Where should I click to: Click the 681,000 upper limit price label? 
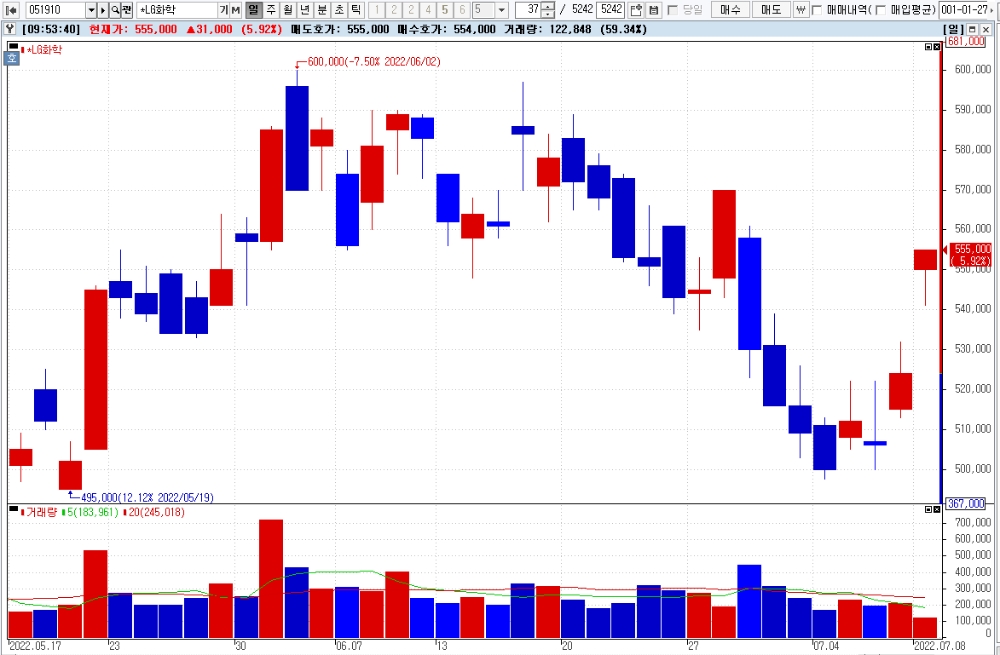click(966, 41)
